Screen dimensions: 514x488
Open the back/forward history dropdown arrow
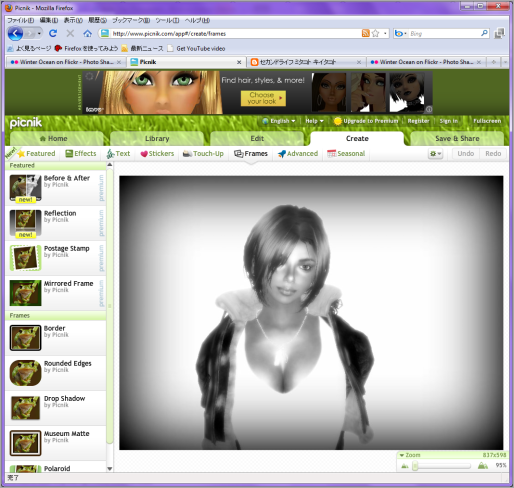[x=39, y=33]
